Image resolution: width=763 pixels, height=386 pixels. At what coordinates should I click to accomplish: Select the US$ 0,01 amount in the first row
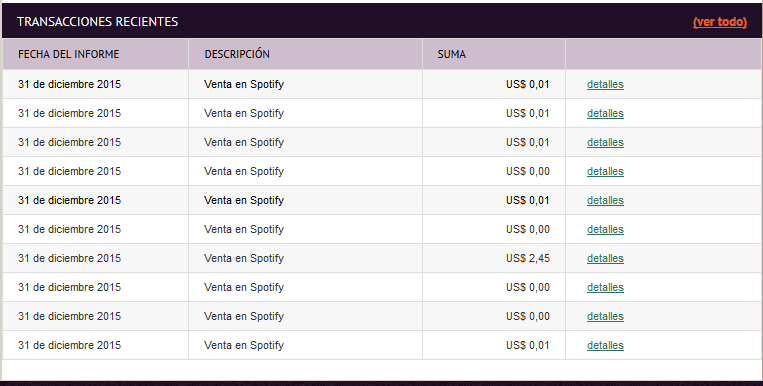(x=527, y=84)
